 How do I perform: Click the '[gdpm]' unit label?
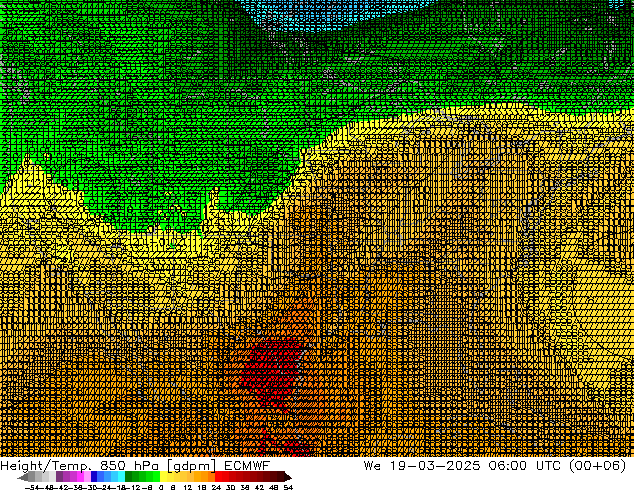tap(192, 466)
